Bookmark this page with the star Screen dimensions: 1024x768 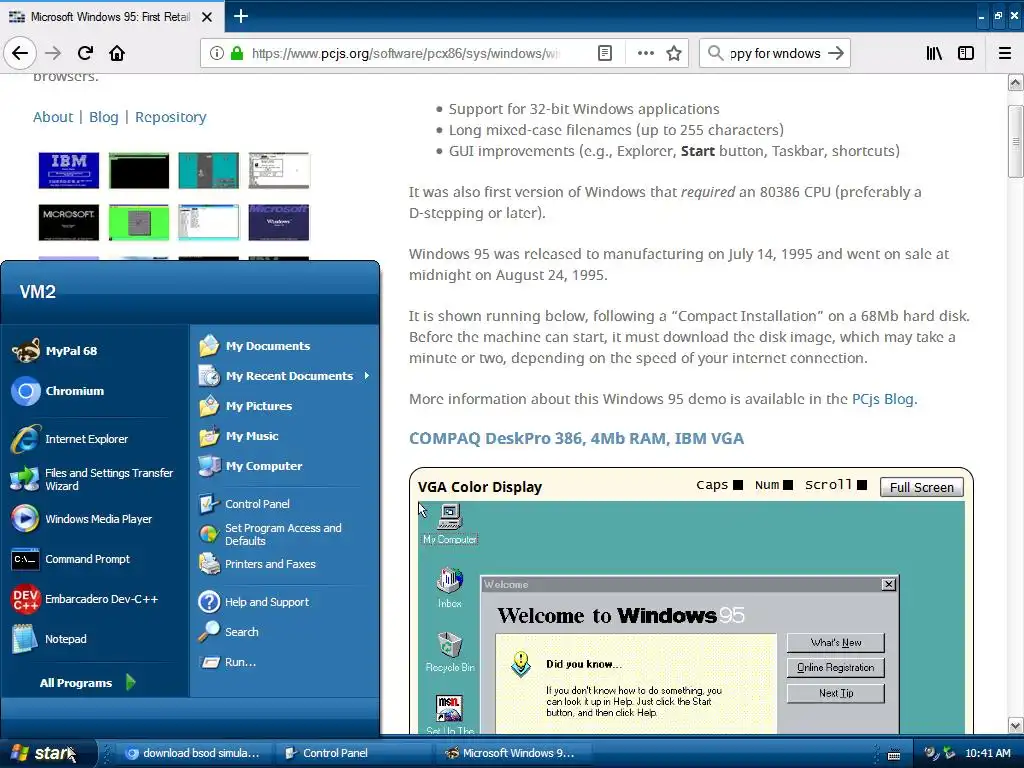point(674,53)
